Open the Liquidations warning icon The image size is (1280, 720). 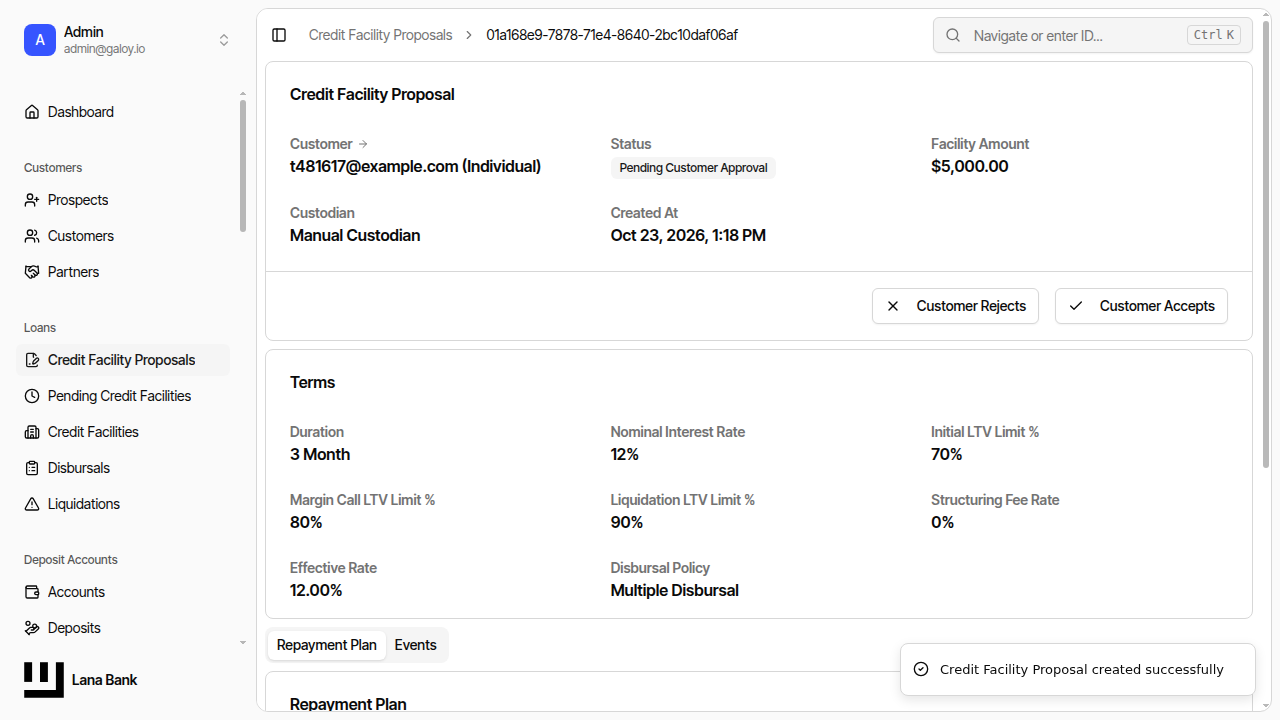point(32,504)
